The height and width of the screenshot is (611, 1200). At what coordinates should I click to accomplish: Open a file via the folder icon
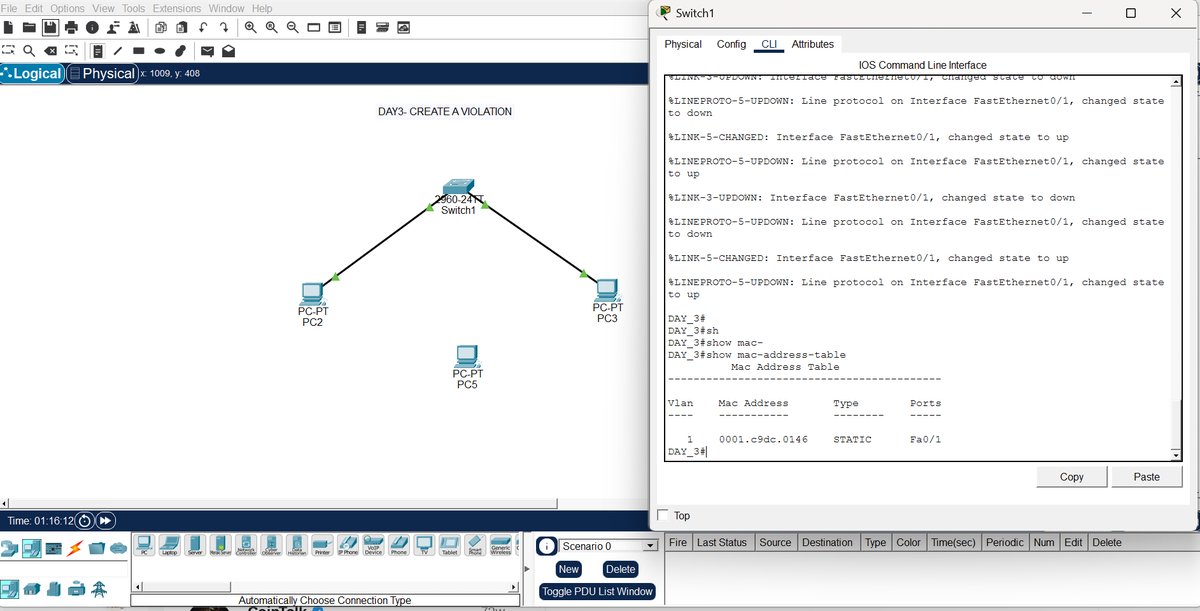(x=29, y=27)
